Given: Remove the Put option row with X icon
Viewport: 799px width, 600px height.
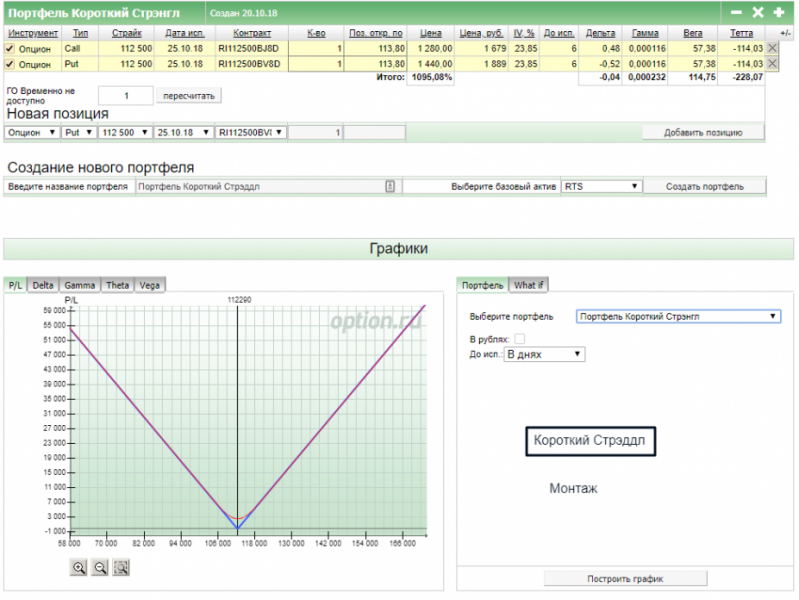Looking at the screenshot, I should tap(773, 64).
